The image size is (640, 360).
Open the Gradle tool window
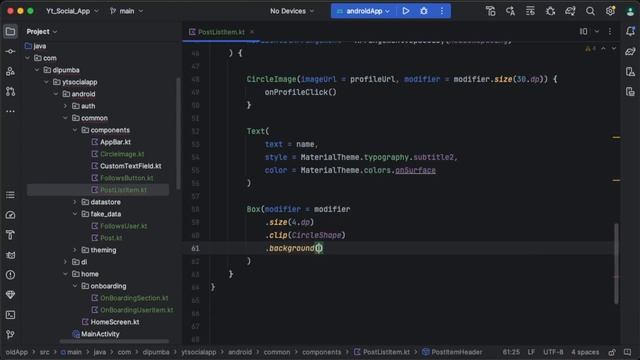pyautogui.click(x=630, y=51)
